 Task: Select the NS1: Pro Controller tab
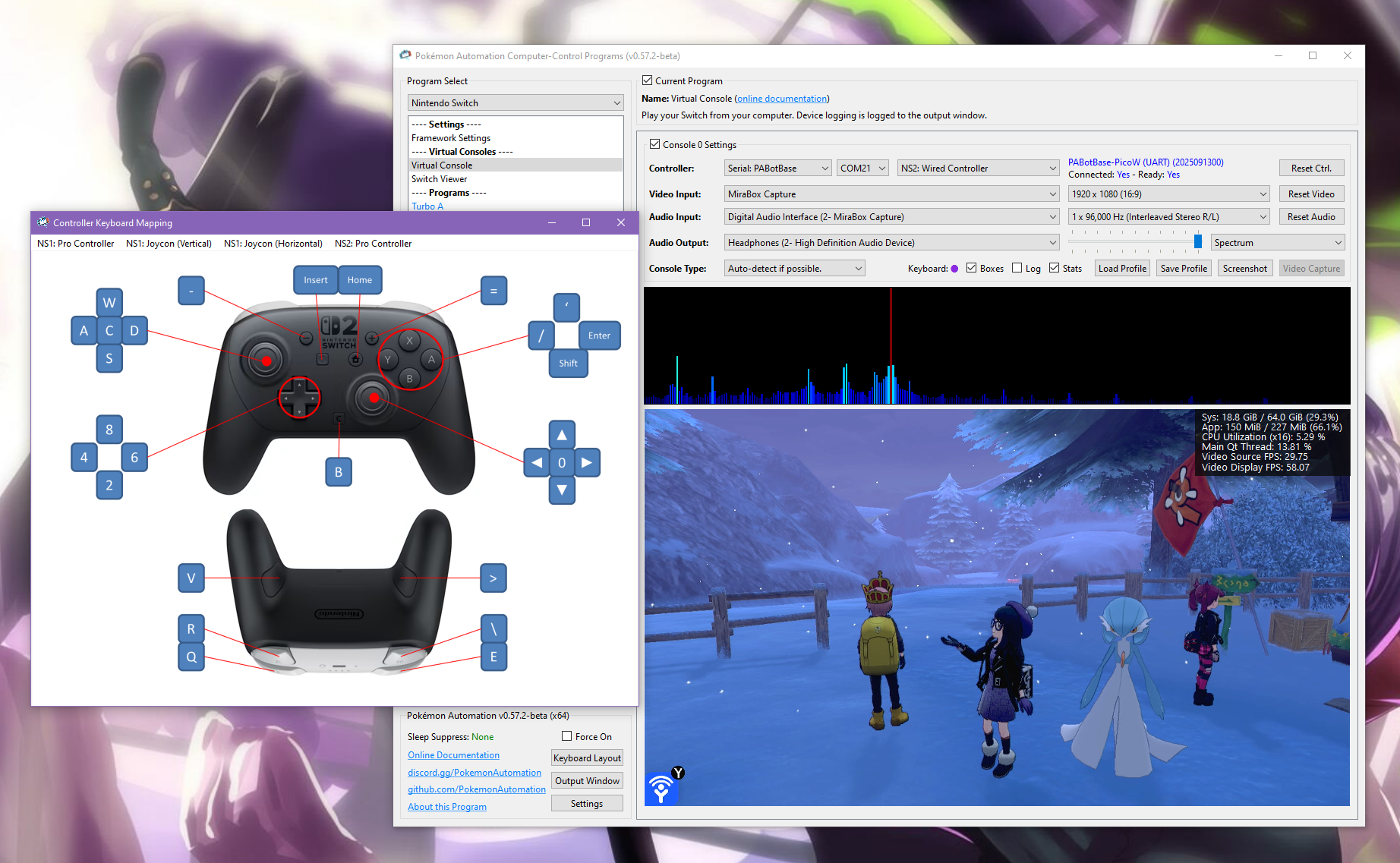[75, 244]
